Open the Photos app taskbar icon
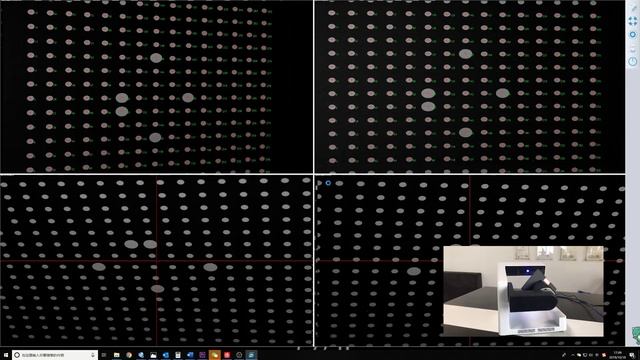This screenshot has width=640, height=360. pyautogui.click(x=153, y=355)
